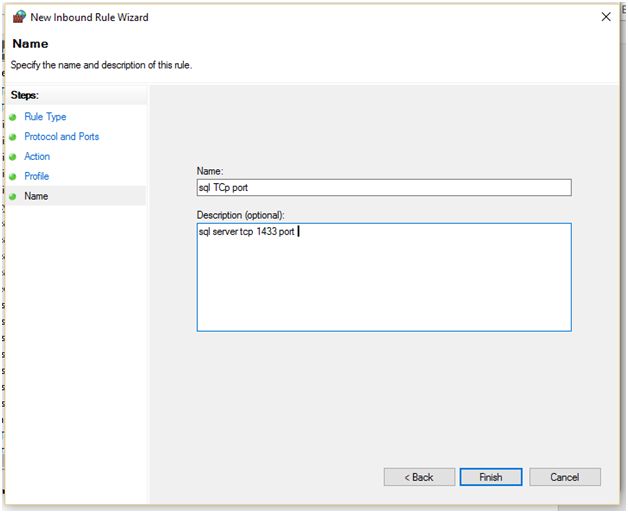Image resolution: width=628 pixels, height=513 pixels.
Task: Cancel the inbound rule wizard
Action: tap(565, 477)
